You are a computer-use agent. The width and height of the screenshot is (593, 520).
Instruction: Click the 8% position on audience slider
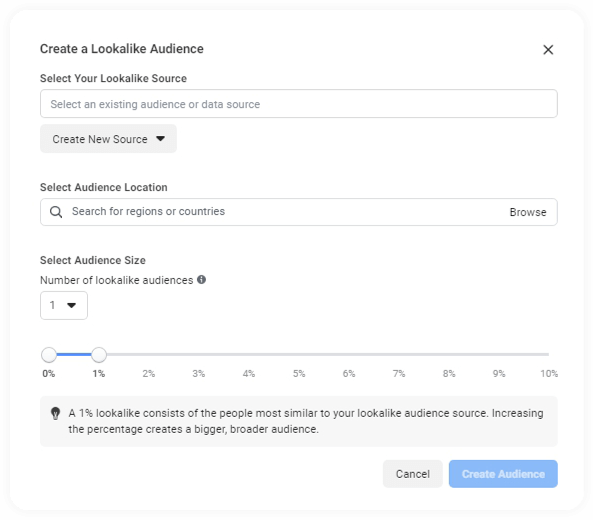coord(449,355)
